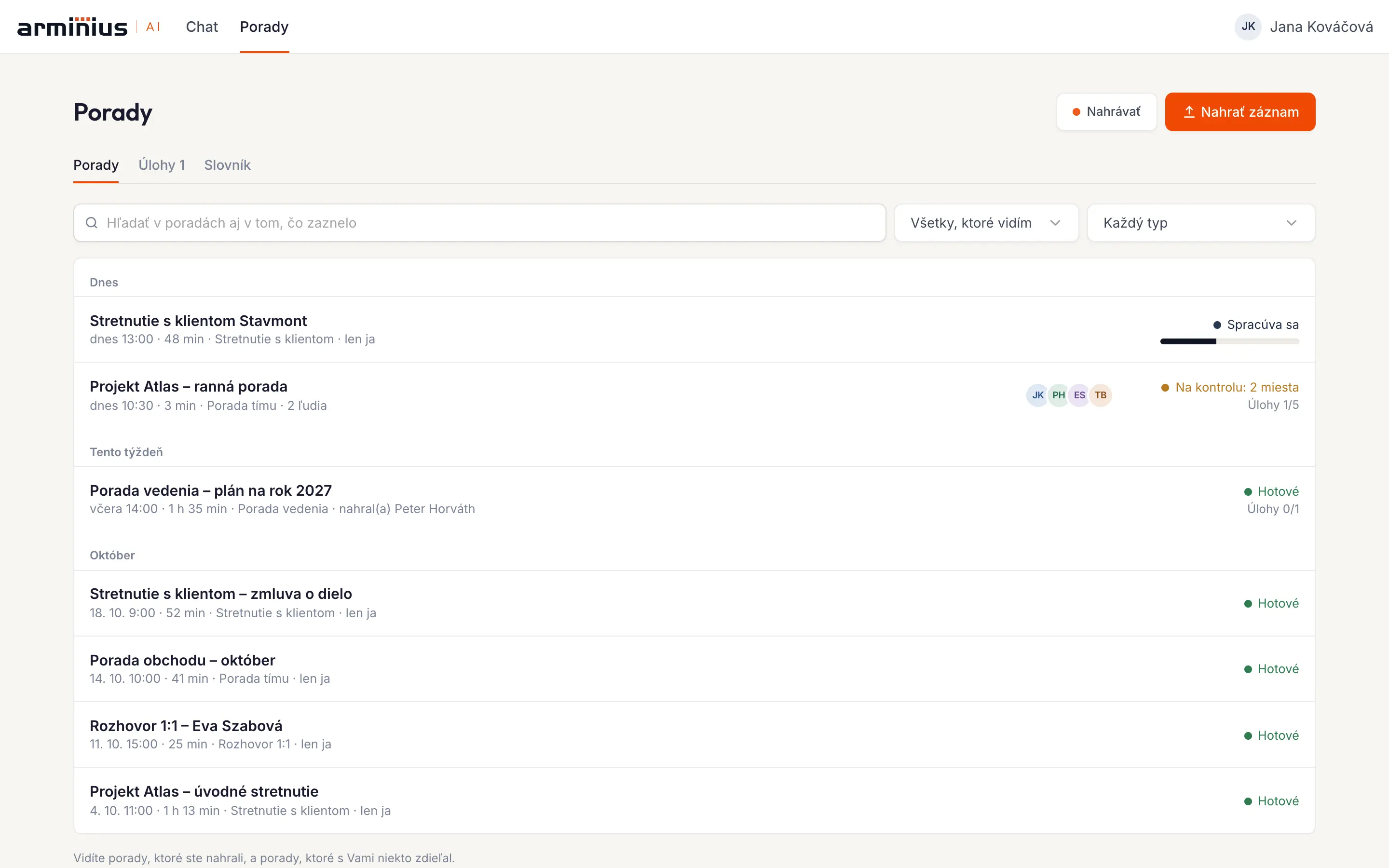
Task: Switch to the Úlohy 1 tab
Action: (162, 165)
